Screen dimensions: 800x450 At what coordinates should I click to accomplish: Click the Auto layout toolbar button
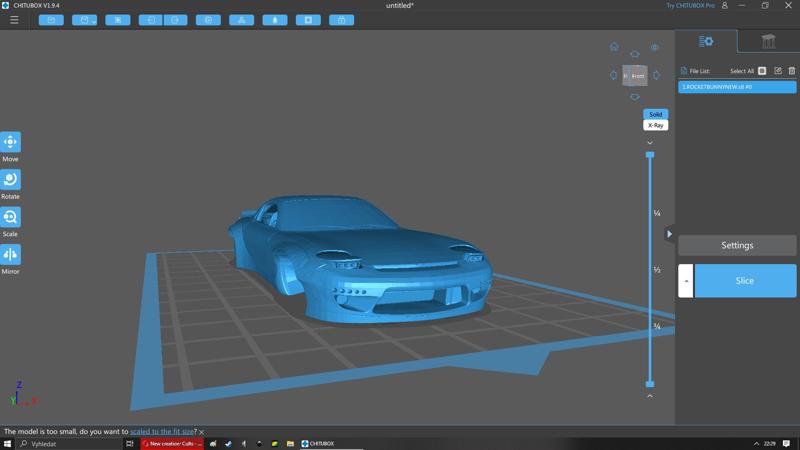click(241, 20)
